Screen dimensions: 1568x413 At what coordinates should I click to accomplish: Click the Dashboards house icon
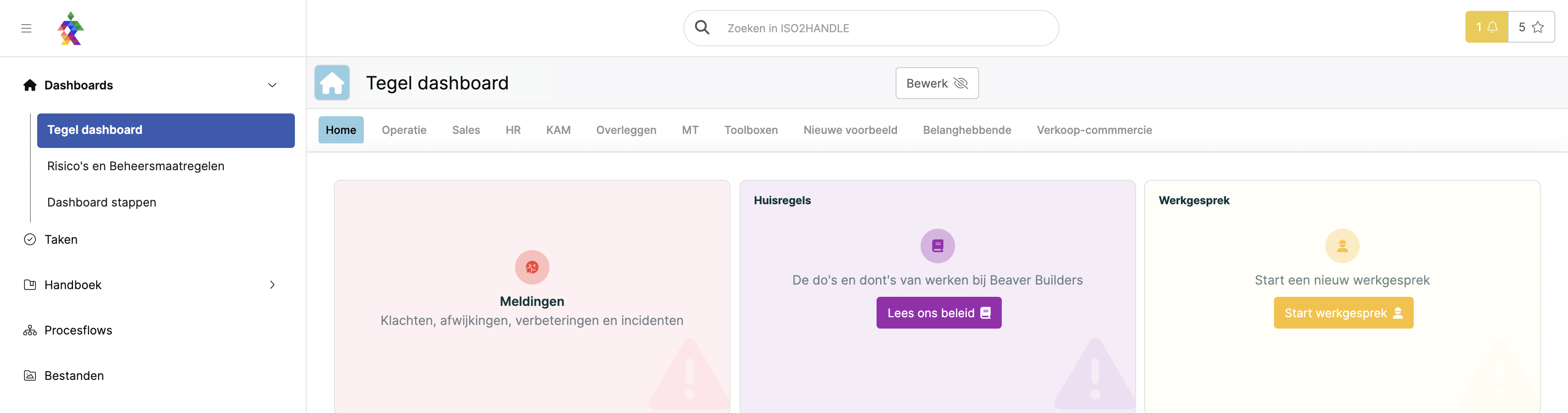[x=30, y=85]
